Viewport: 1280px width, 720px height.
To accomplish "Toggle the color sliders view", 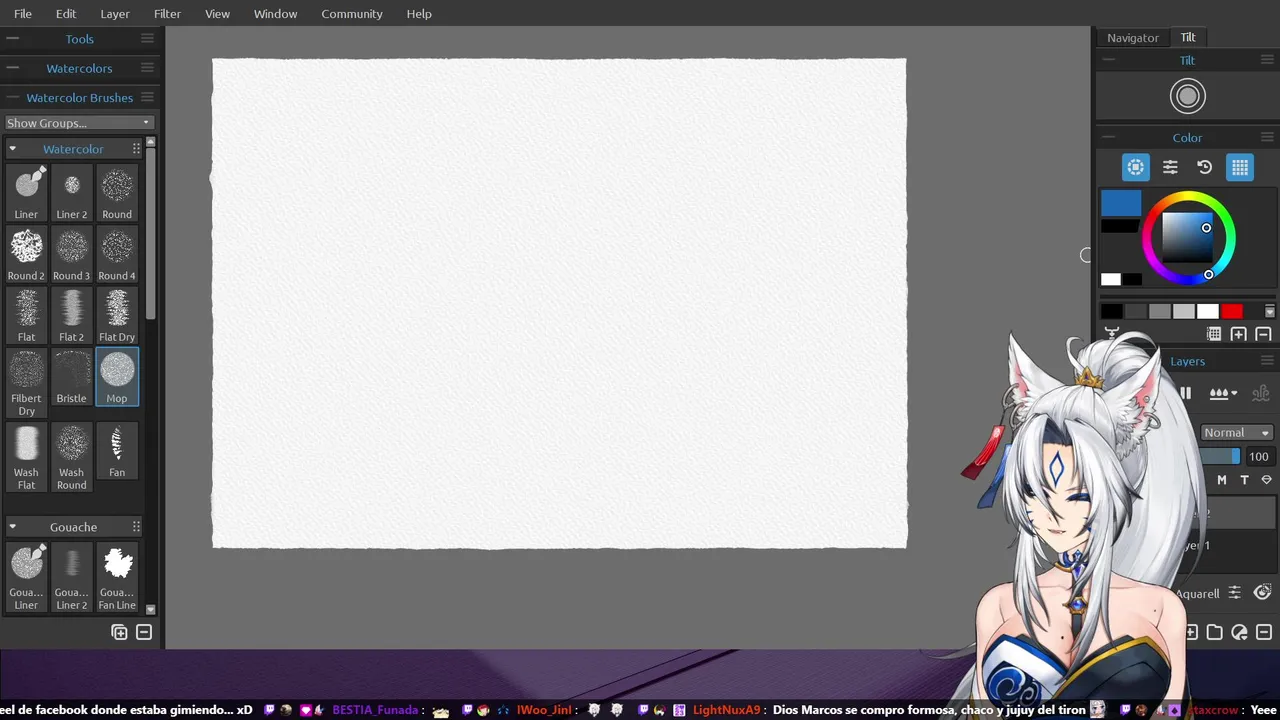I will tap(1170, 167).
